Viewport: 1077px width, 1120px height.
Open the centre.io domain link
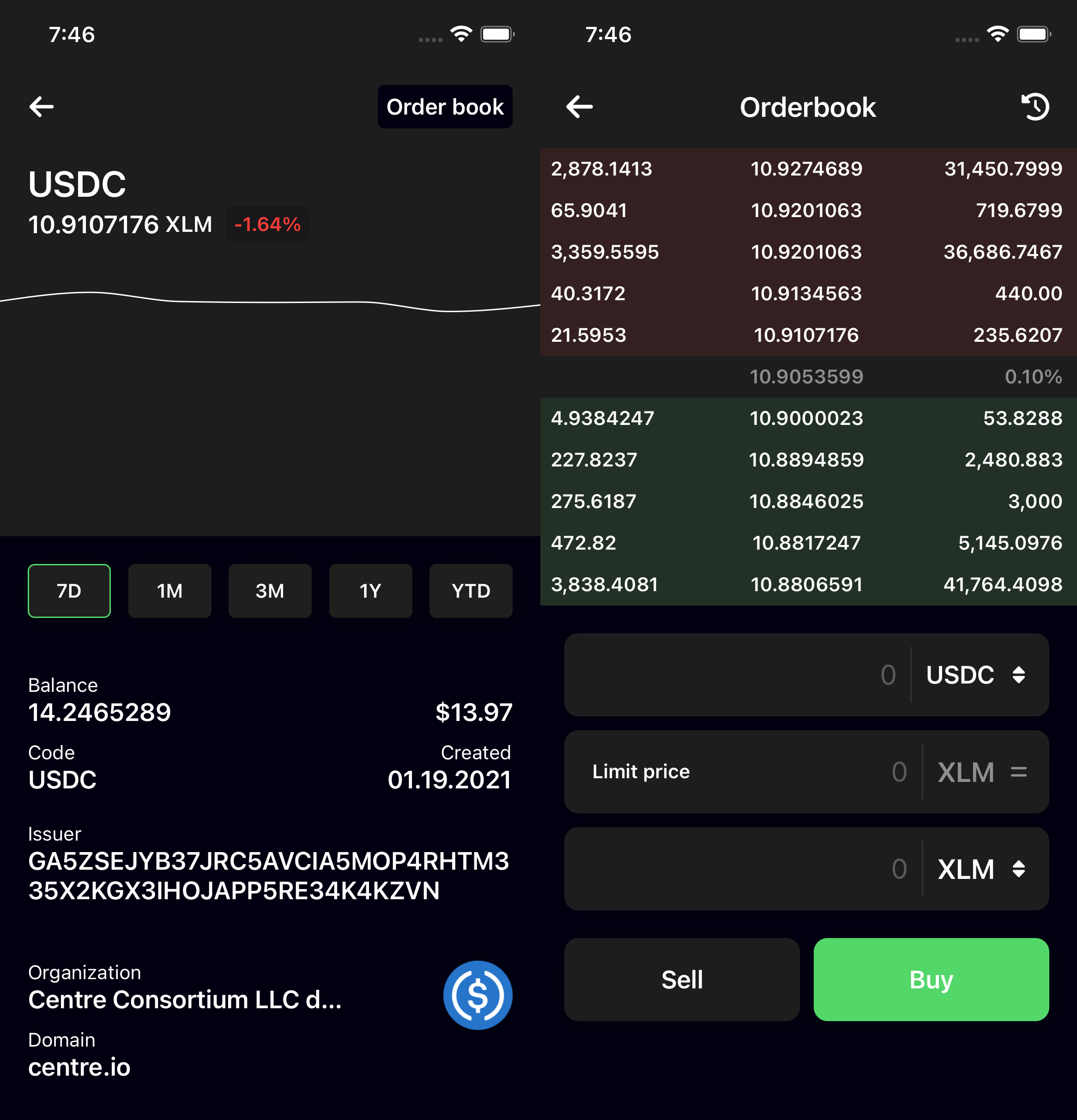[79, 1067]
